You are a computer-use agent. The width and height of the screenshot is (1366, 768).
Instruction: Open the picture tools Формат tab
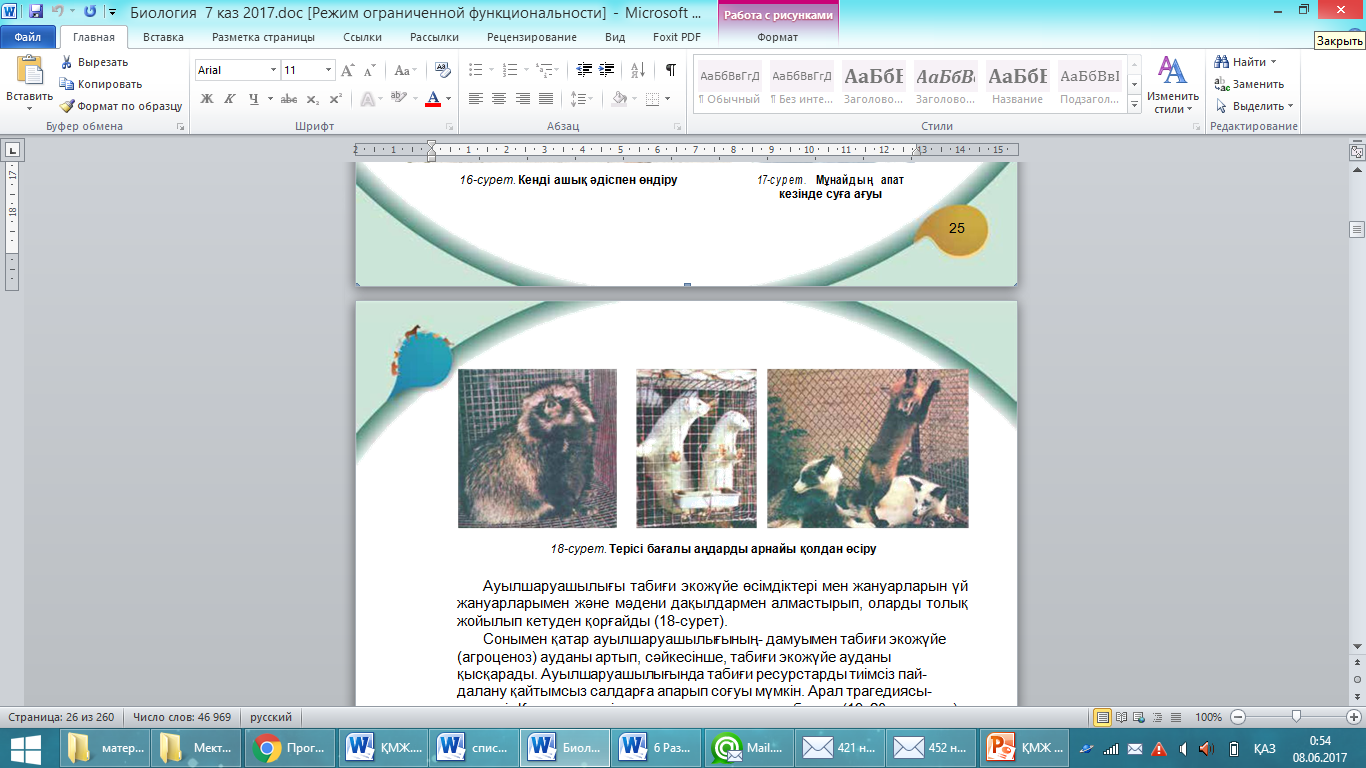coord(777,38)
